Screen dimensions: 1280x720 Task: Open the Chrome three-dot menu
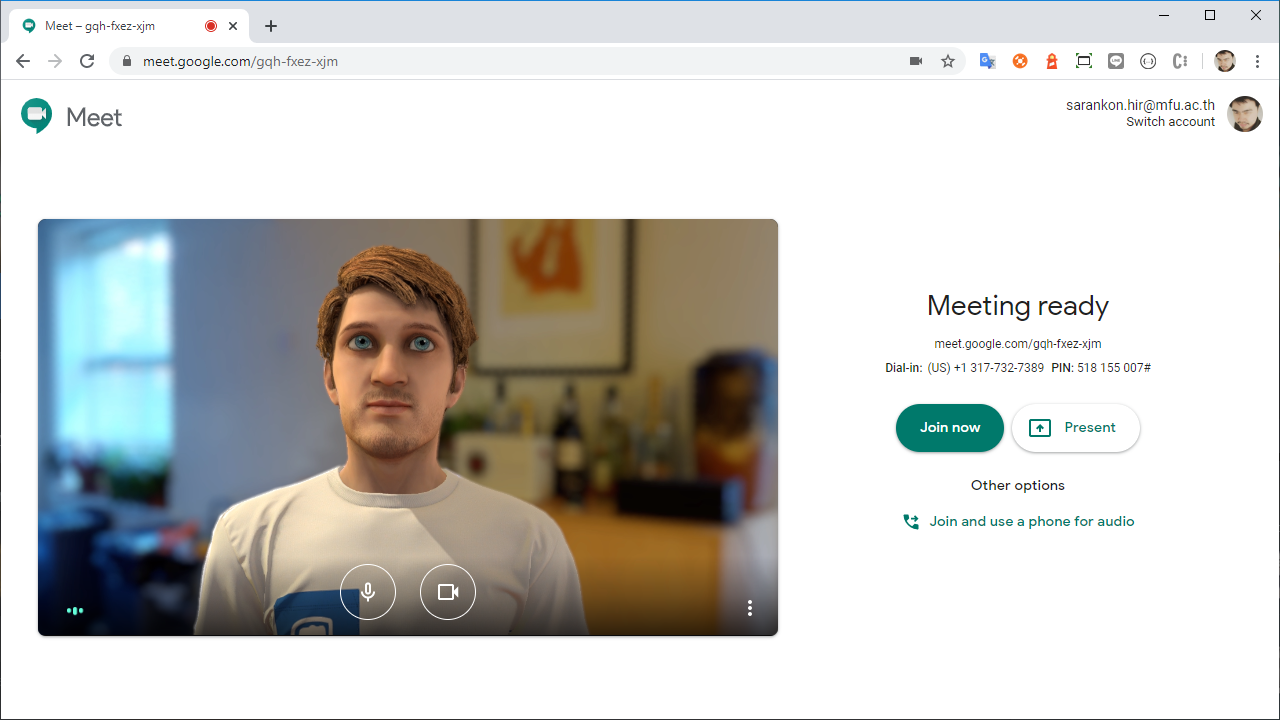[1257, 61]
